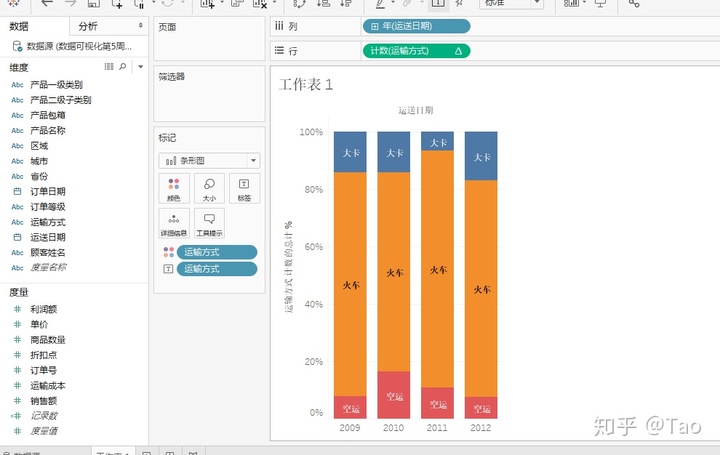This screenshot has height=455, width=720.
Task: Click the 页面 pages shelf area
Action: coord(209,39)
